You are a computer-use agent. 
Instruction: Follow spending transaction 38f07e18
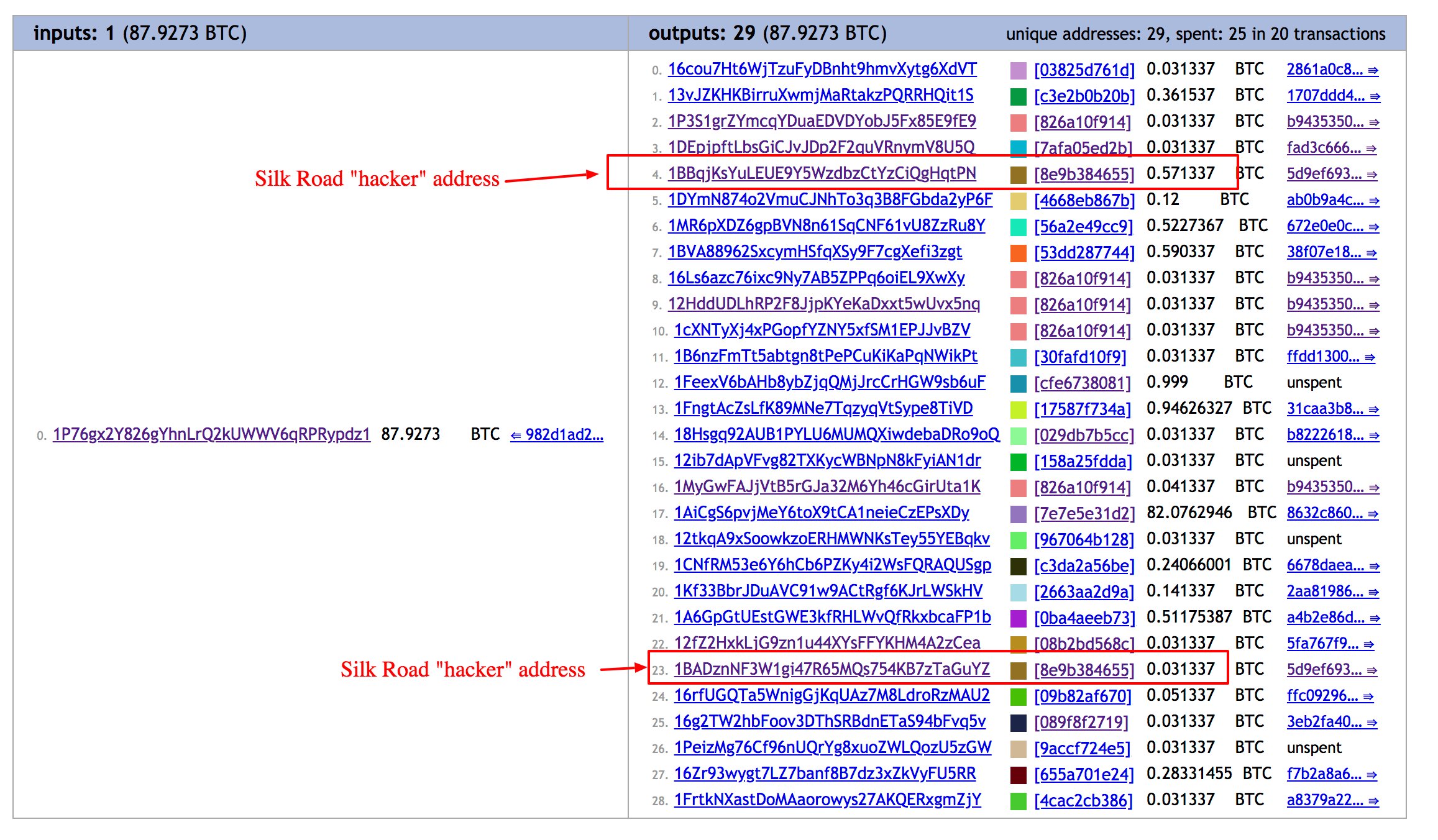(1332, 252)
